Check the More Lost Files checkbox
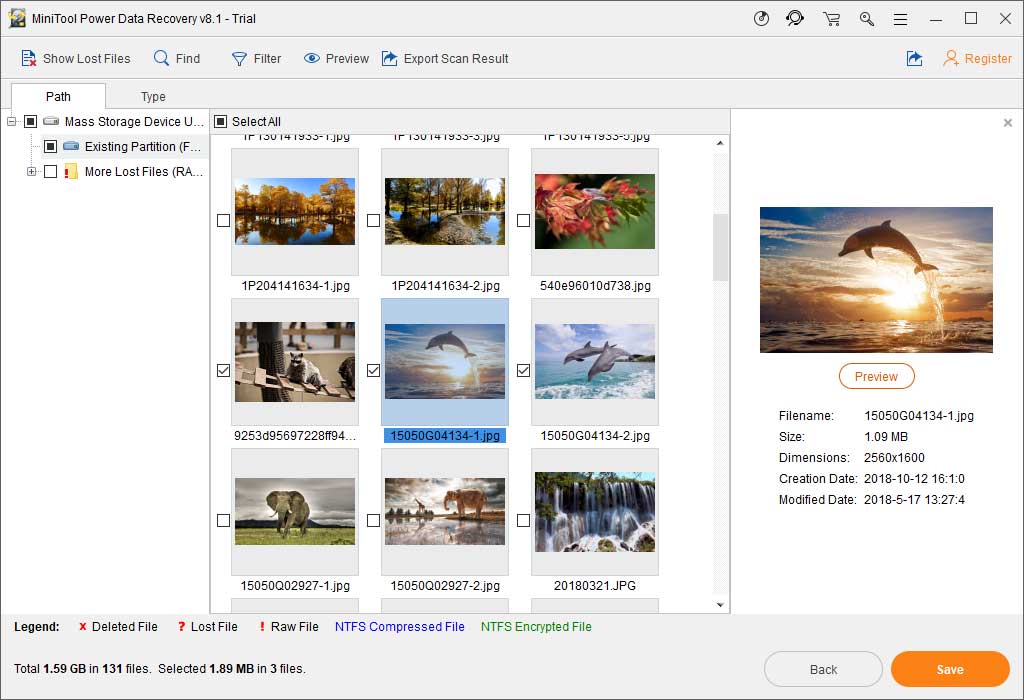 point(50,172)
